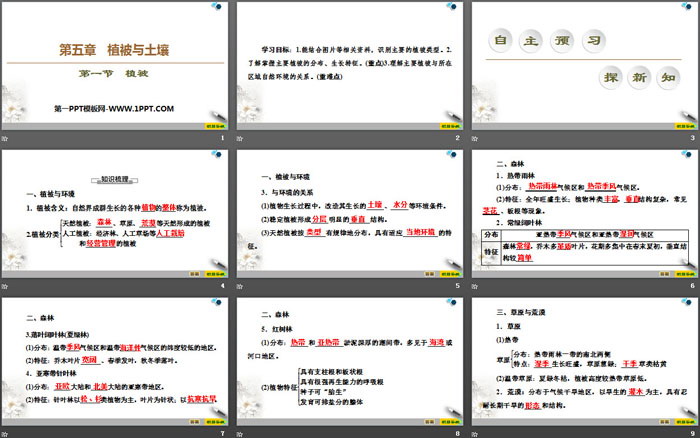700x438 pixels.
Task: Click animation star icon under slide 5
Action: tap(240, 286)
